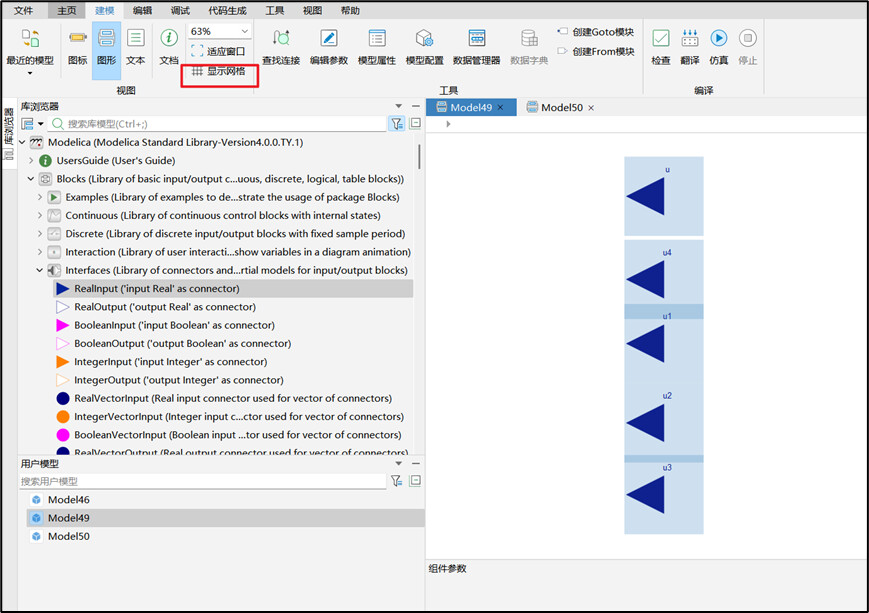Open the vertical 库浏览器 side tab

point(9,133)
